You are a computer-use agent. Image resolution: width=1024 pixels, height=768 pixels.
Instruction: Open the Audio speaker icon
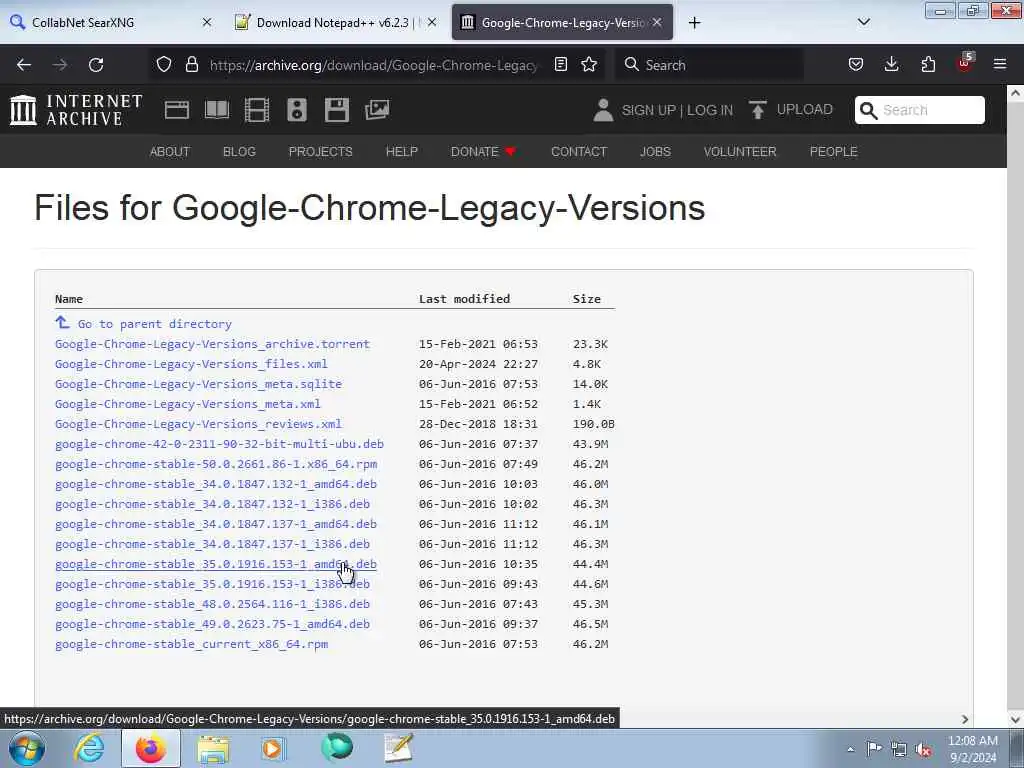(296, 110)
